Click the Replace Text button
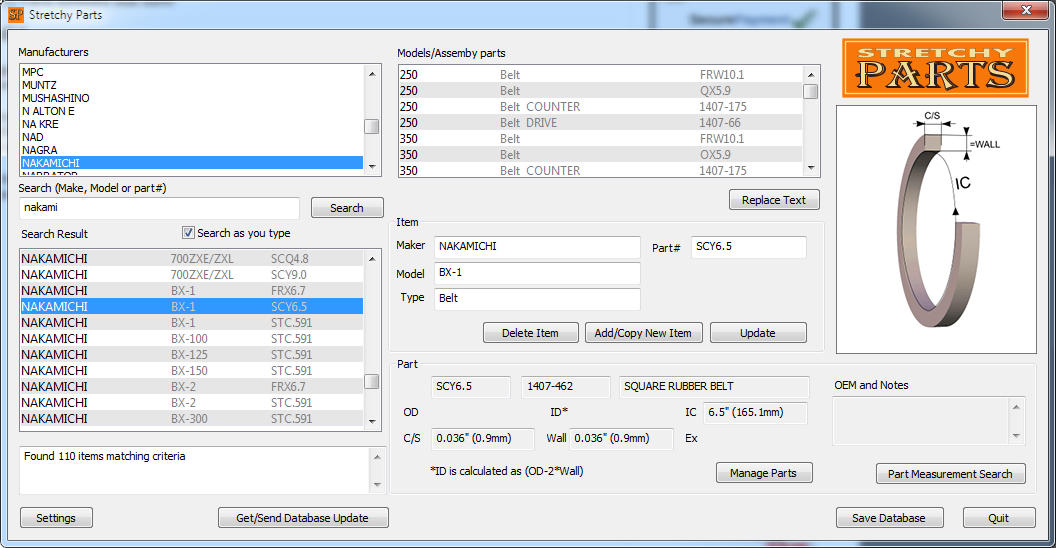Viewport: 1056px width, 548px height. click(x=774, y=200)
